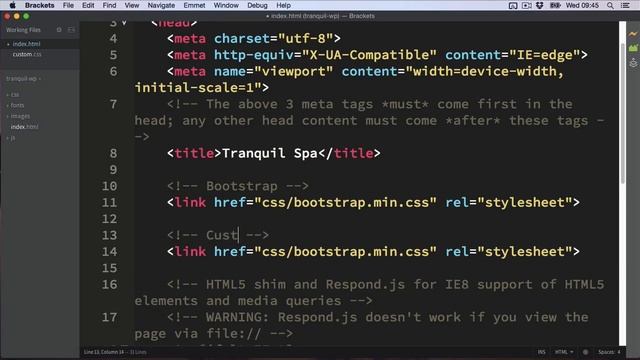The image size is (640, 360).
Task: Click the AirPlay display menu bar icon
Action: (x=513, y=5)
